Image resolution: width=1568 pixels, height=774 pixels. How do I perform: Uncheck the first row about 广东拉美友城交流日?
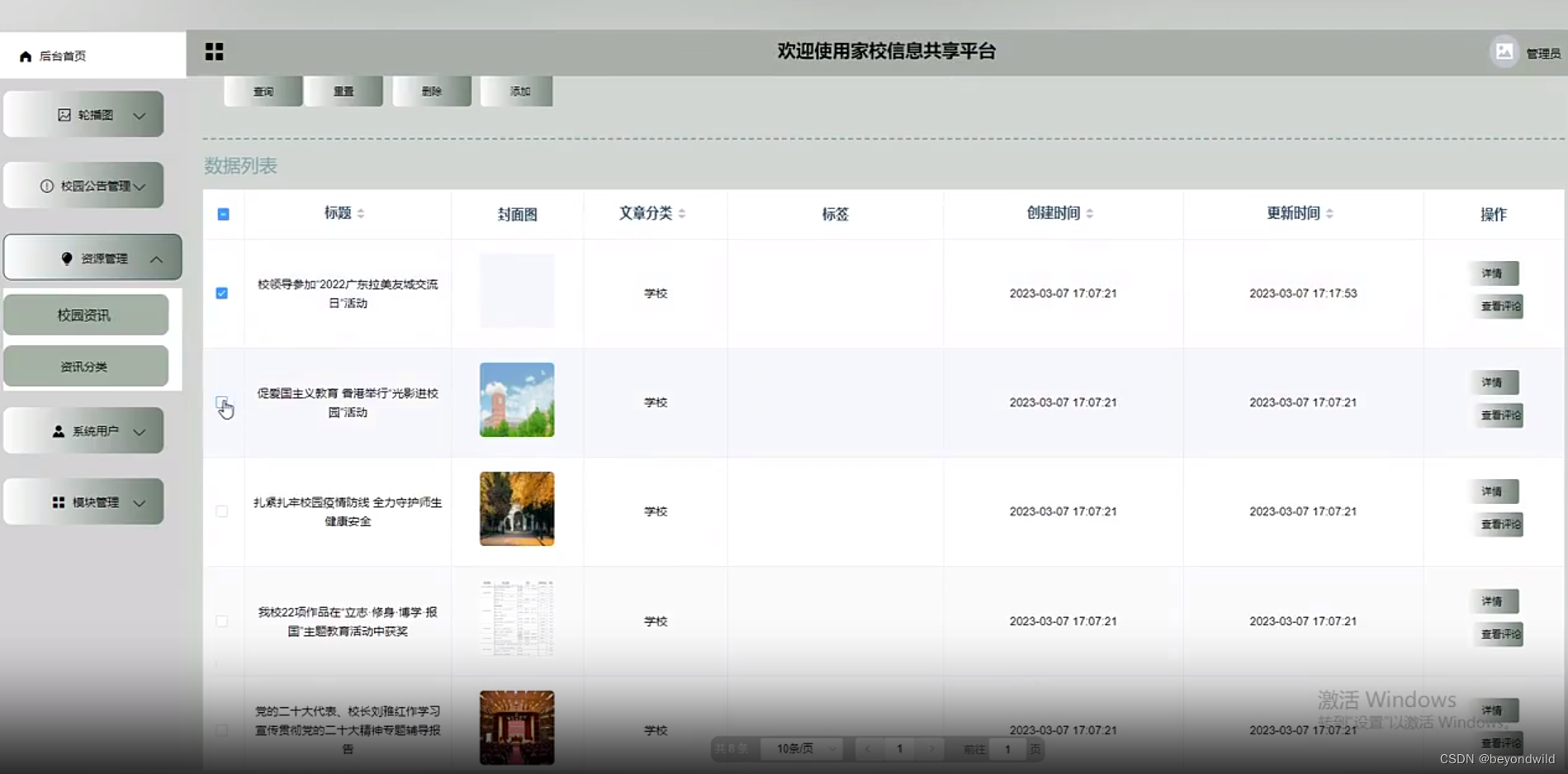click(221, 292)
